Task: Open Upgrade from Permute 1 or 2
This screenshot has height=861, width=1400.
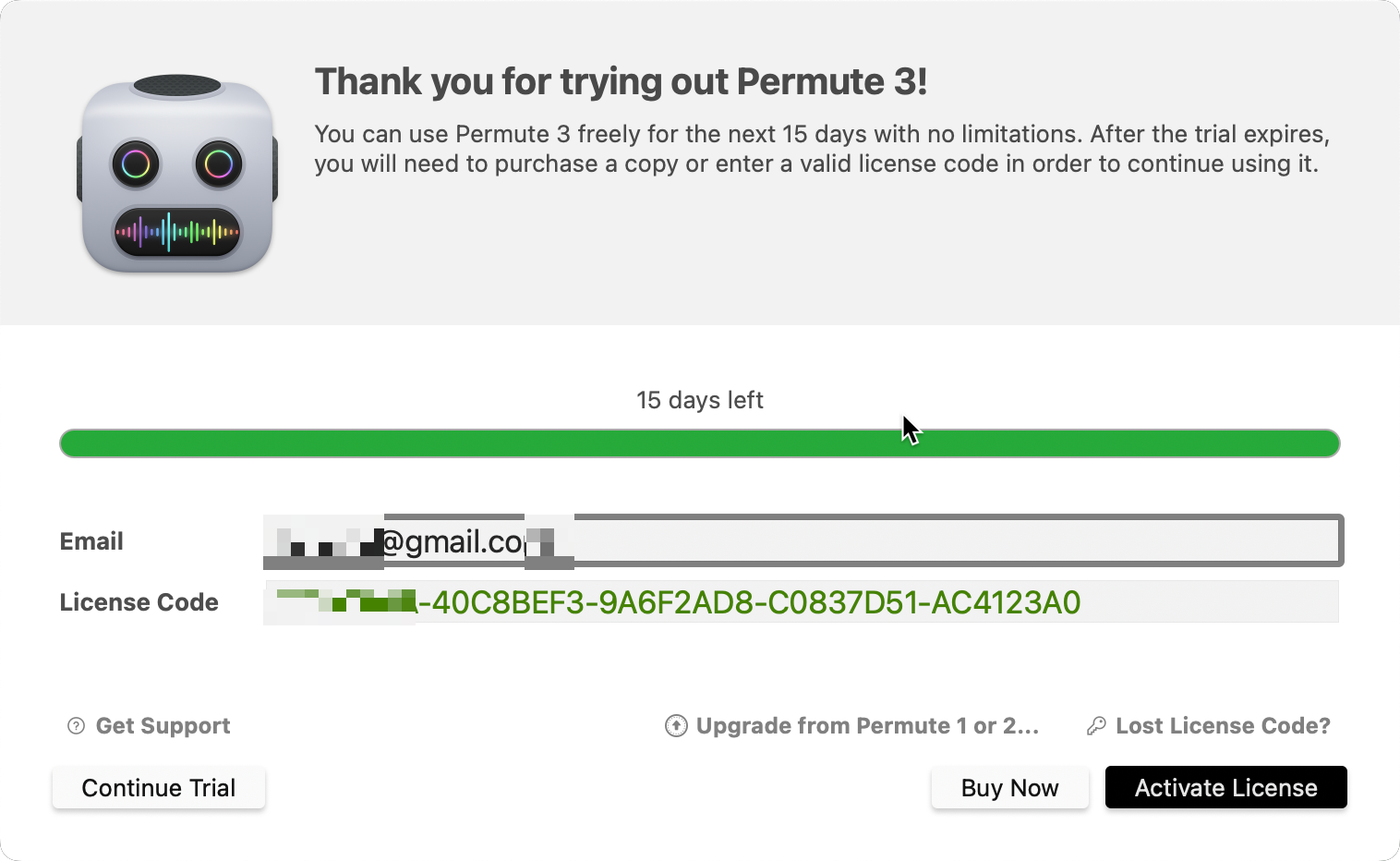Action: [867, 726]
